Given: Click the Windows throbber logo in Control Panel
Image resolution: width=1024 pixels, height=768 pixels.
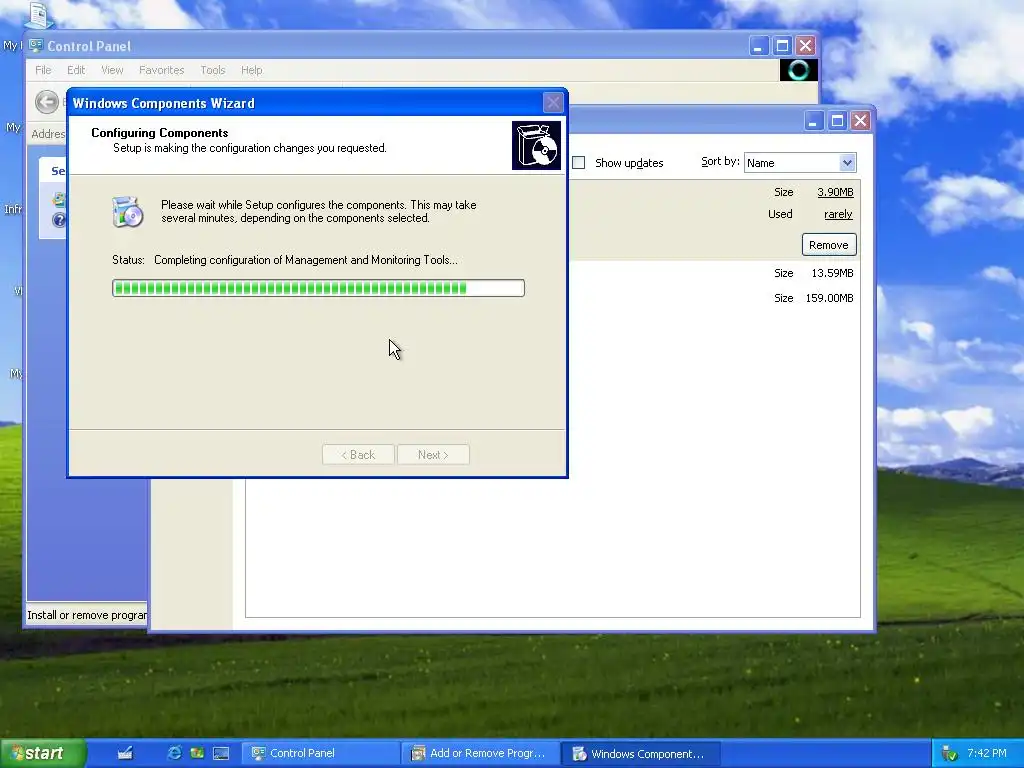Looking at the screenshot, I should pyautogui.click(x=799, y=70).
